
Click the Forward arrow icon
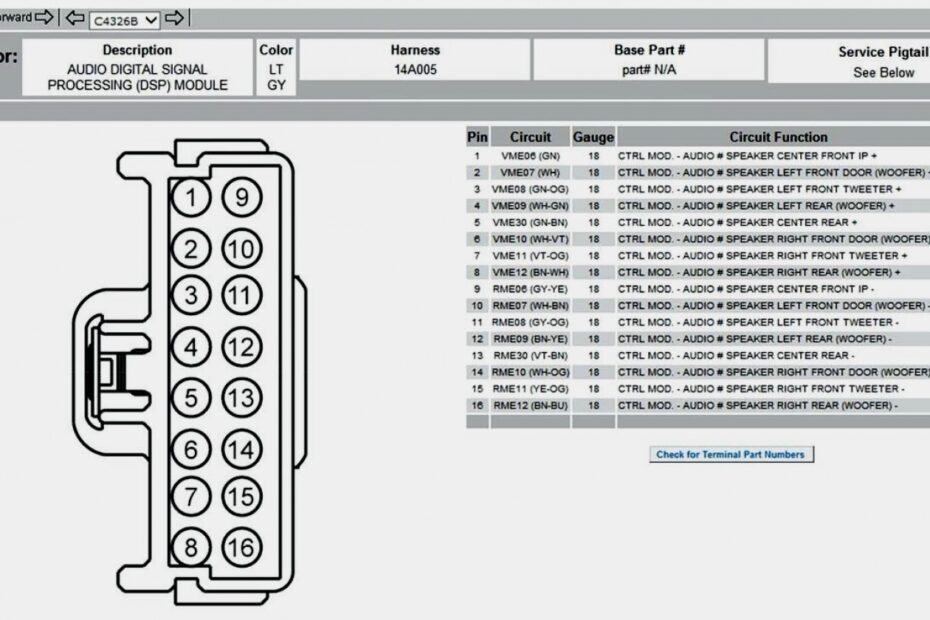tap(44, 17)
